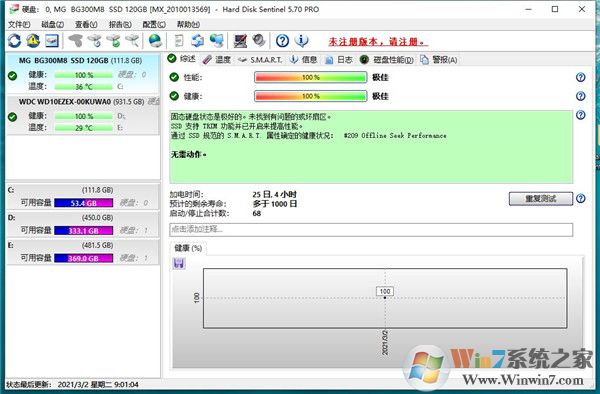The width and height of the screenshot is (600, 394).
Task: Click the E: (481.5 GB) partition row
Action: [x=83, y=252]
